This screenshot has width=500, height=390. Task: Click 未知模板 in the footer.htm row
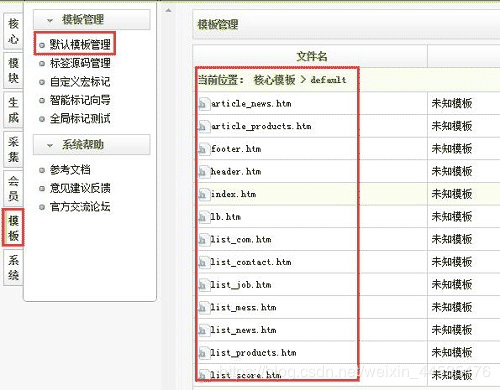click(452, 149)
